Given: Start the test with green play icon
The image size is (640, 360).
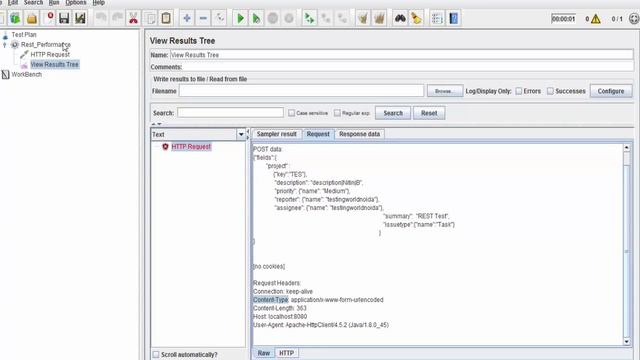Looking at the screenshot, I should pos(240,18).
